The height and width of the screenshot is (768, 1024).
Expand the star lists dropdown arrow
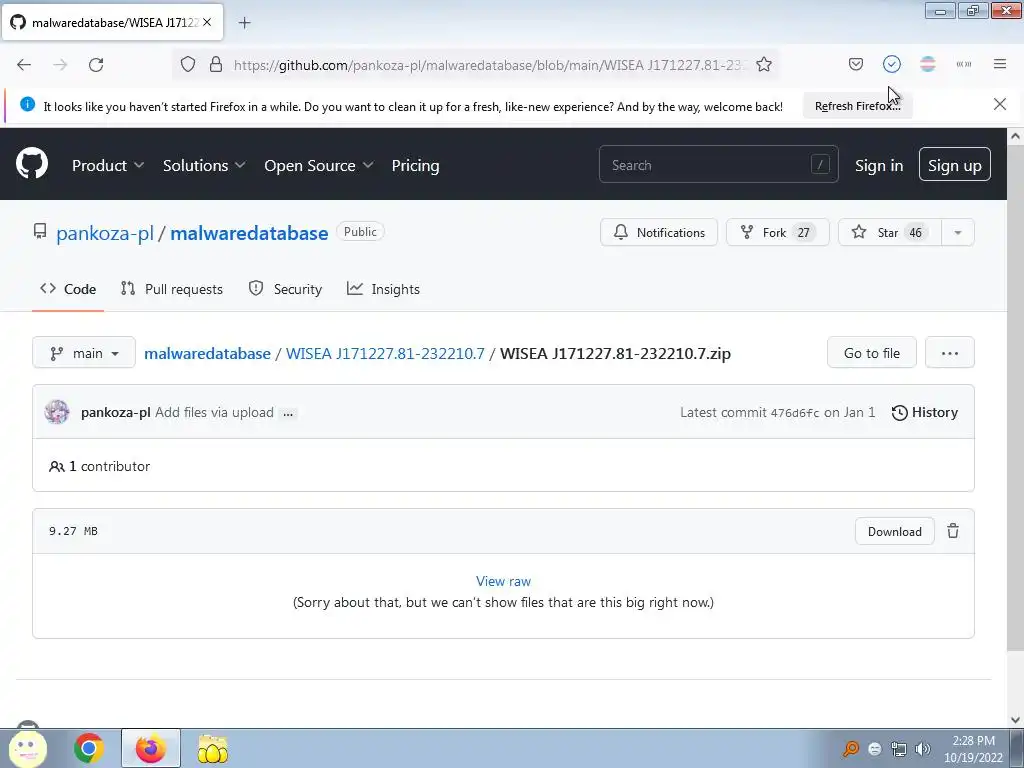(x=958, y=232)
